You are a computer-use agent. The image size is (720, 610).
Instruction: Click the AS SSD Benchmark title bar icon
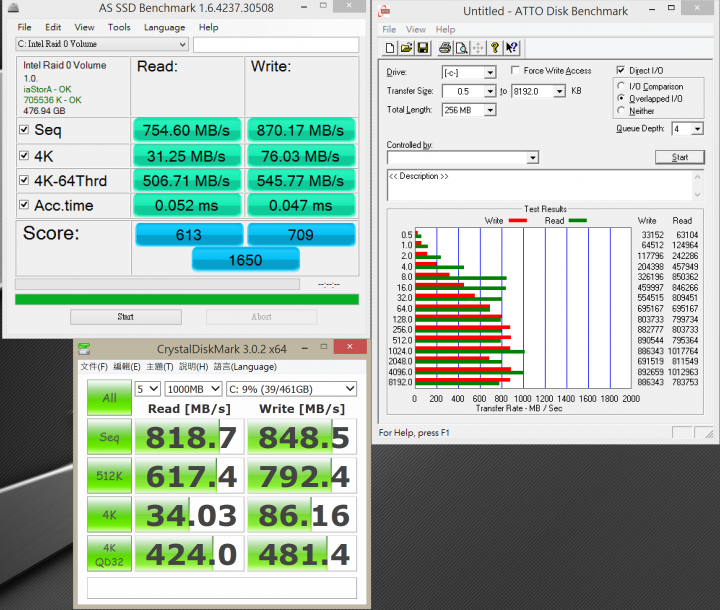tap(14, 8)
